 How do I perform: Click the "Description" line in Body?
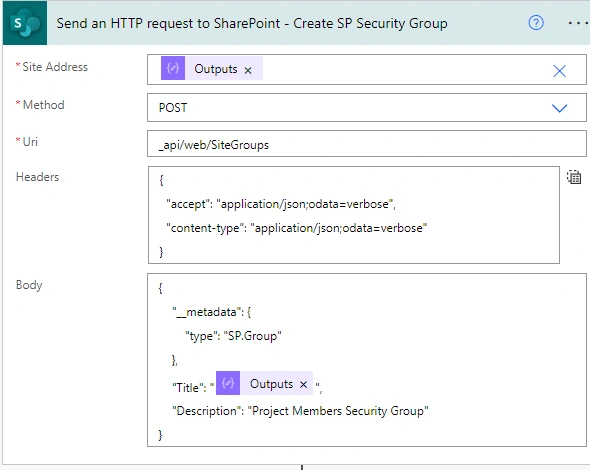pos(300,411)
